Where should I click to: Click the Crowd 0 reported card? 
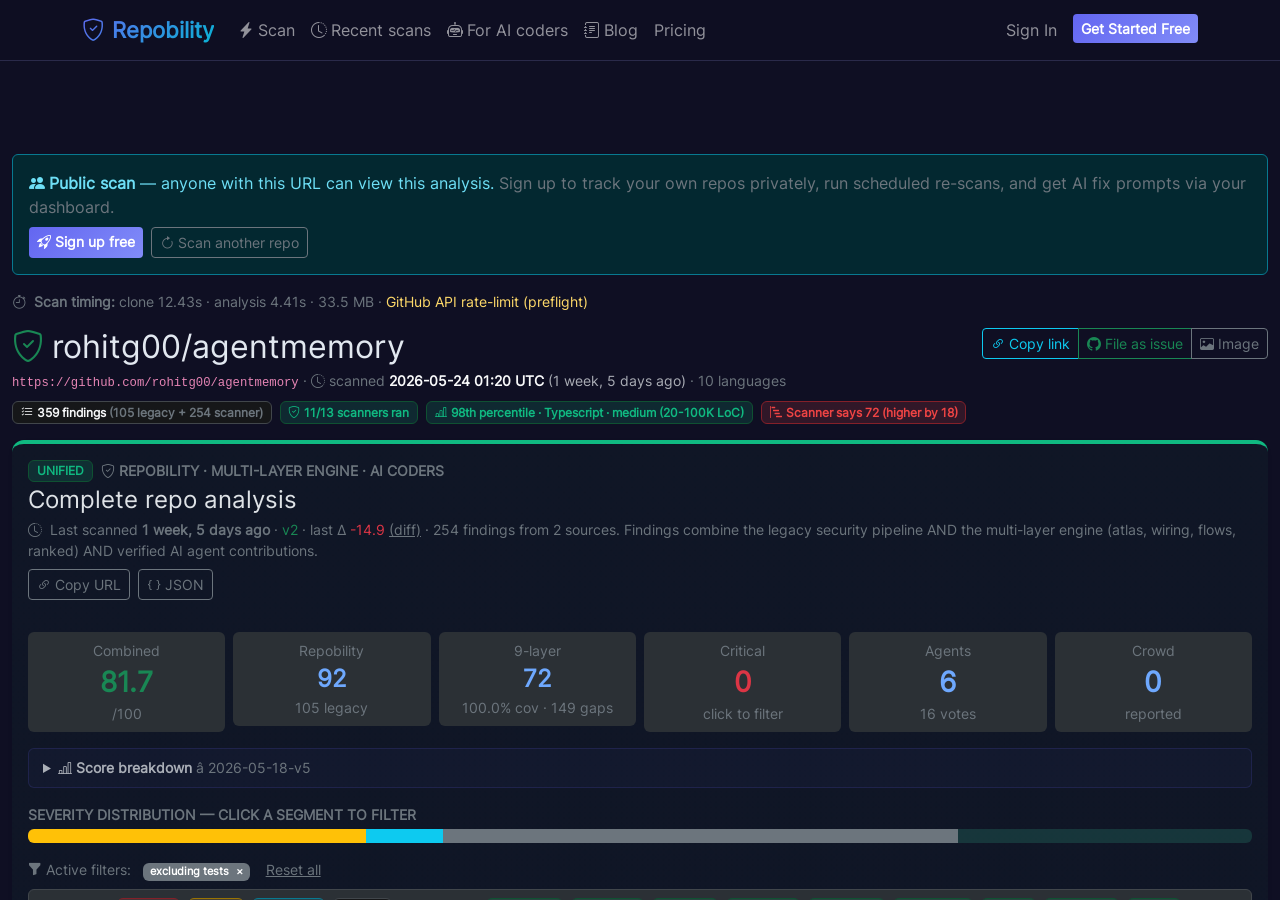coord(1153,682)
